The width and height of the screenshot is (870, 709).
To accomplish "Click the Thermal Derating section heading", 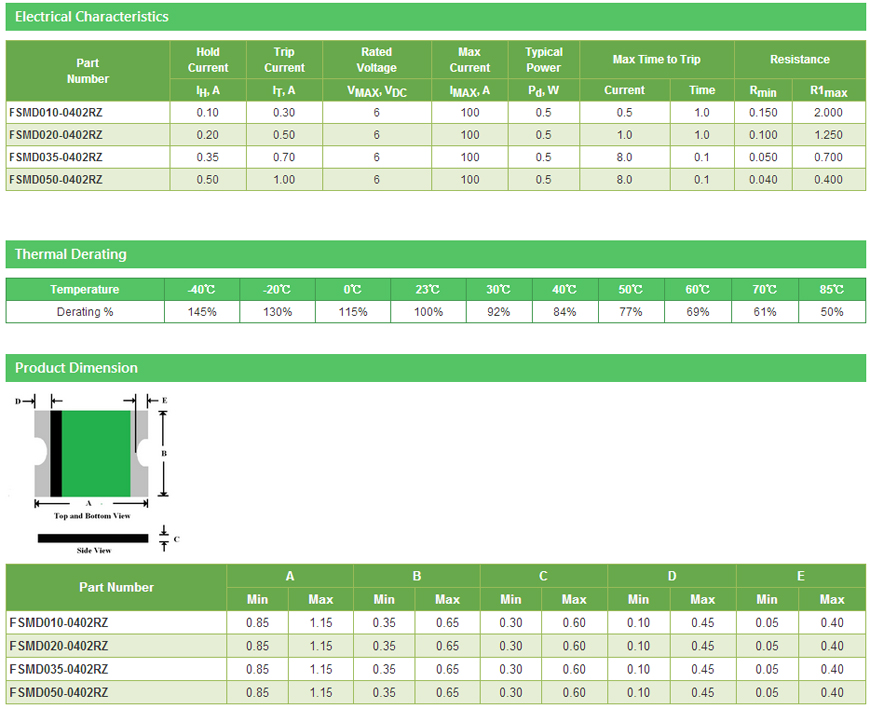I will (x=70, y=254).
